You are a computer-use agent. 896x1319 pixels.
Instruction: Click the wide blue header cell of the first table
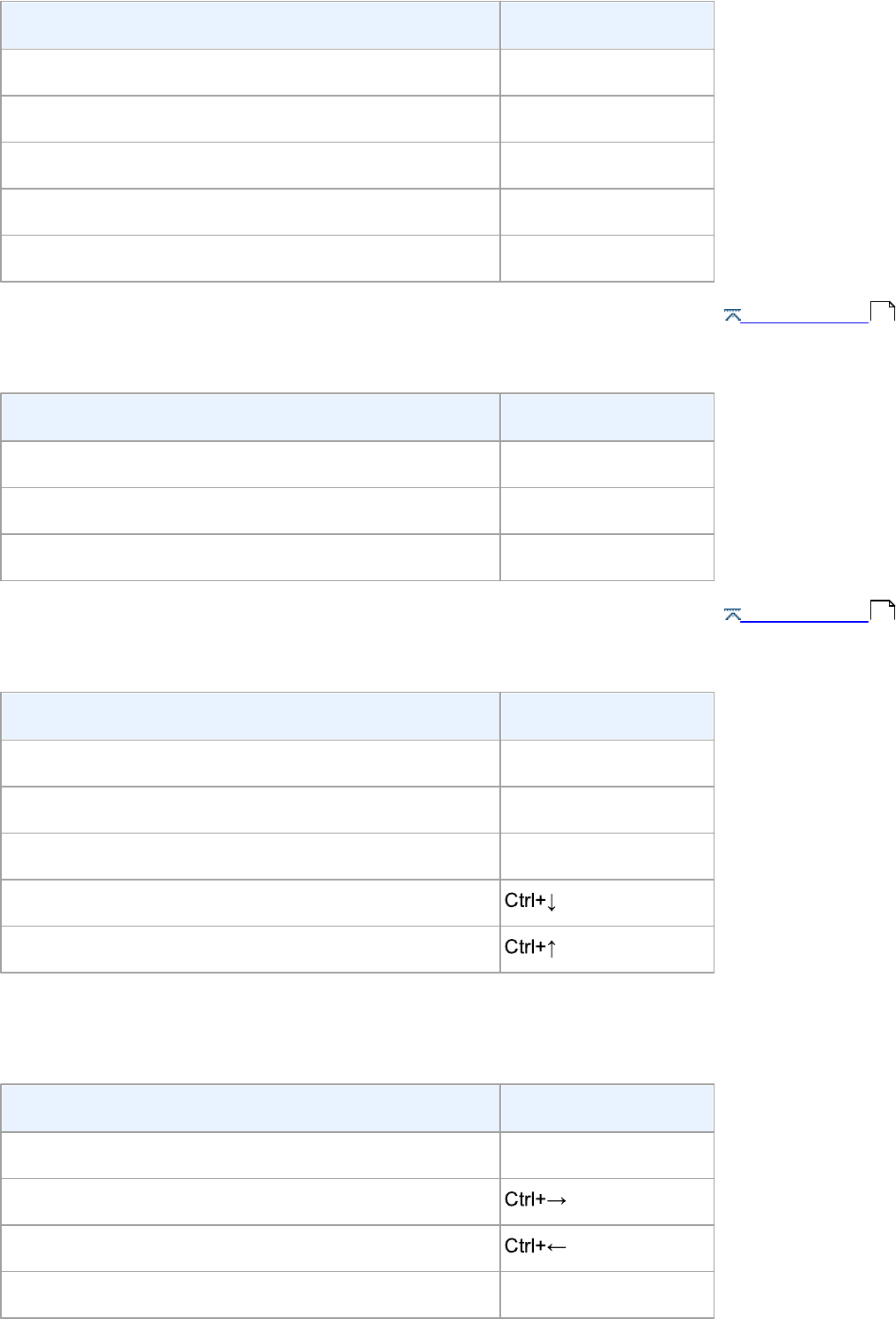click(251, 25)
